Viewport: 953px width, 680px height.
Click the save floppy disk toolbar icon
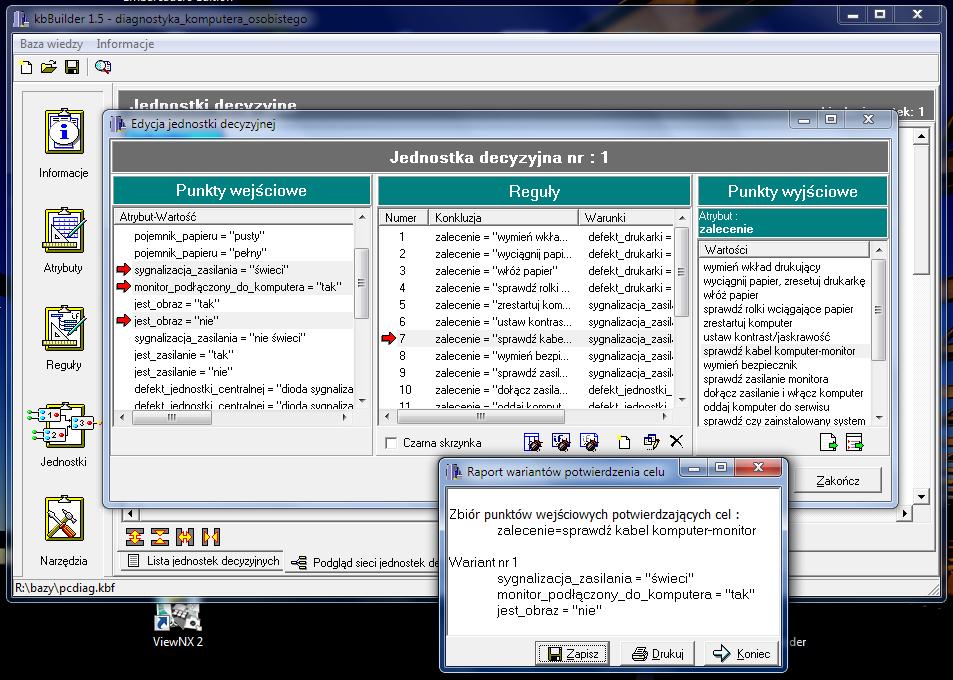pyautogui.click(x=72, y=67)
